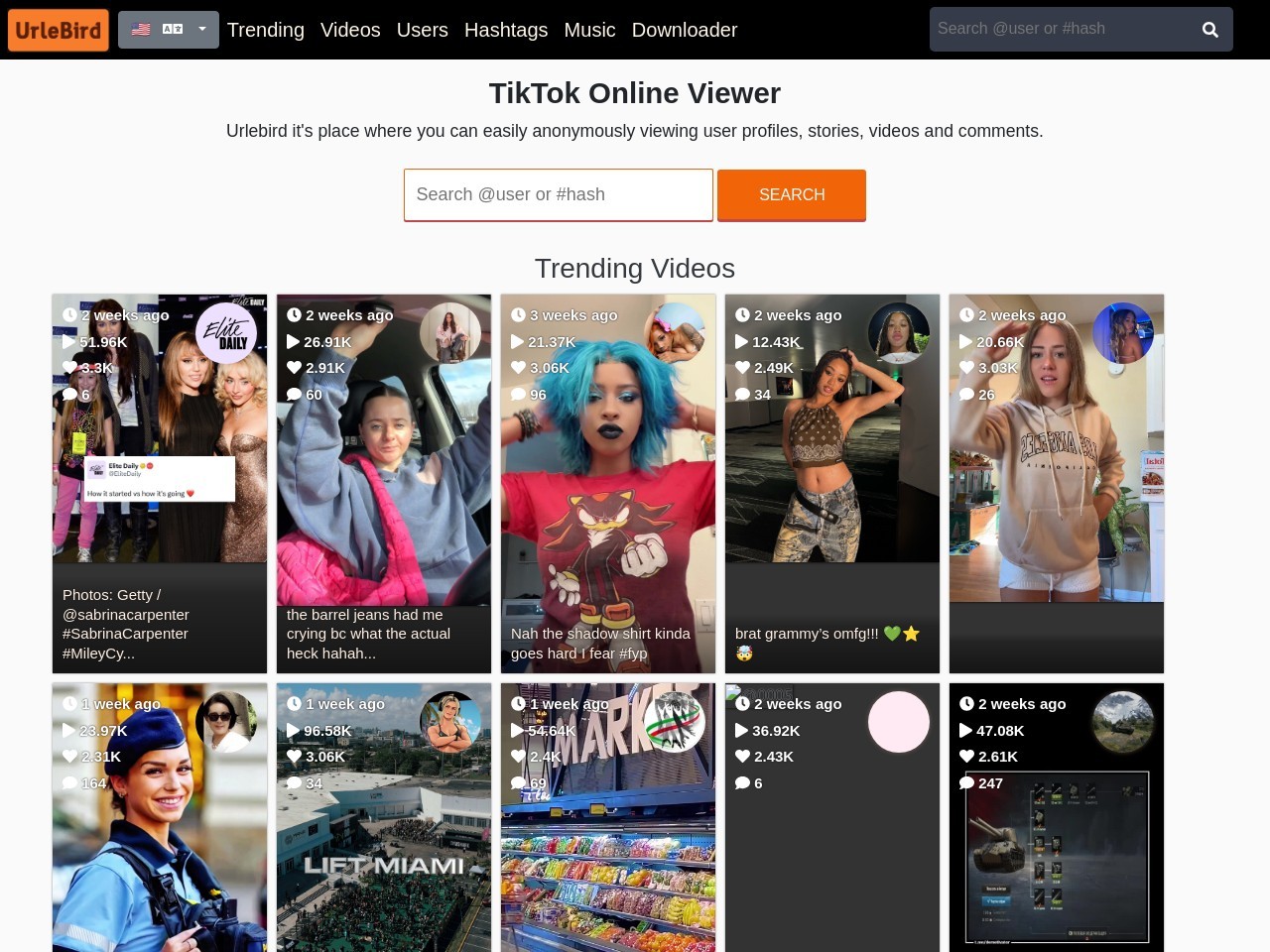Screen dimensions: 1270x952
Task: Click the orange SEARCH button
Action: coord(792,194)
